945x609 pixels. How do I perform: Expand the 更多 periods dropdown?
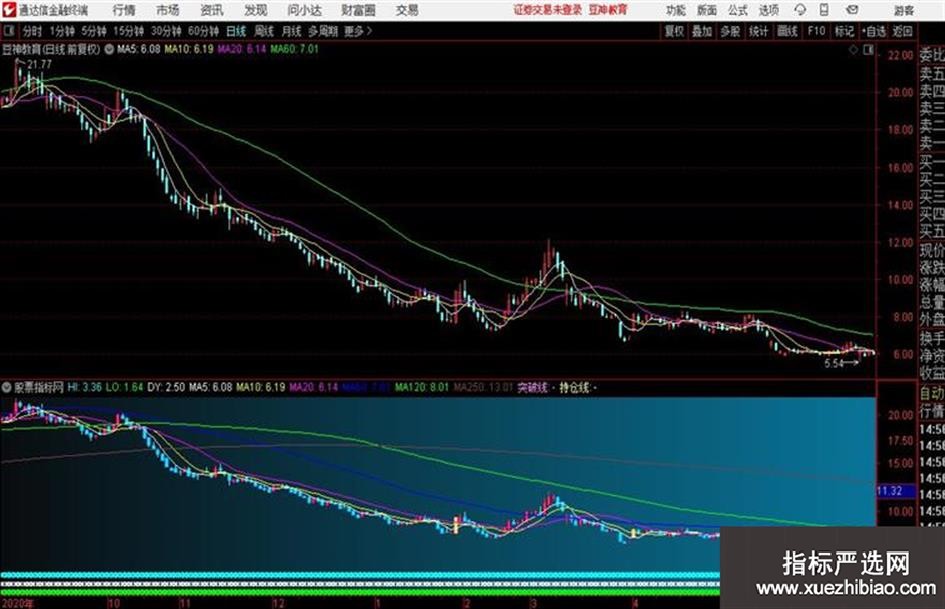coord(358,31)
